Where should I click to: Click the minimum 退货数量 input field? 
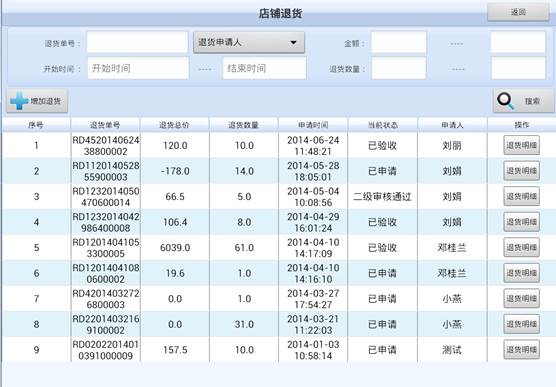(x=399, y=68)
